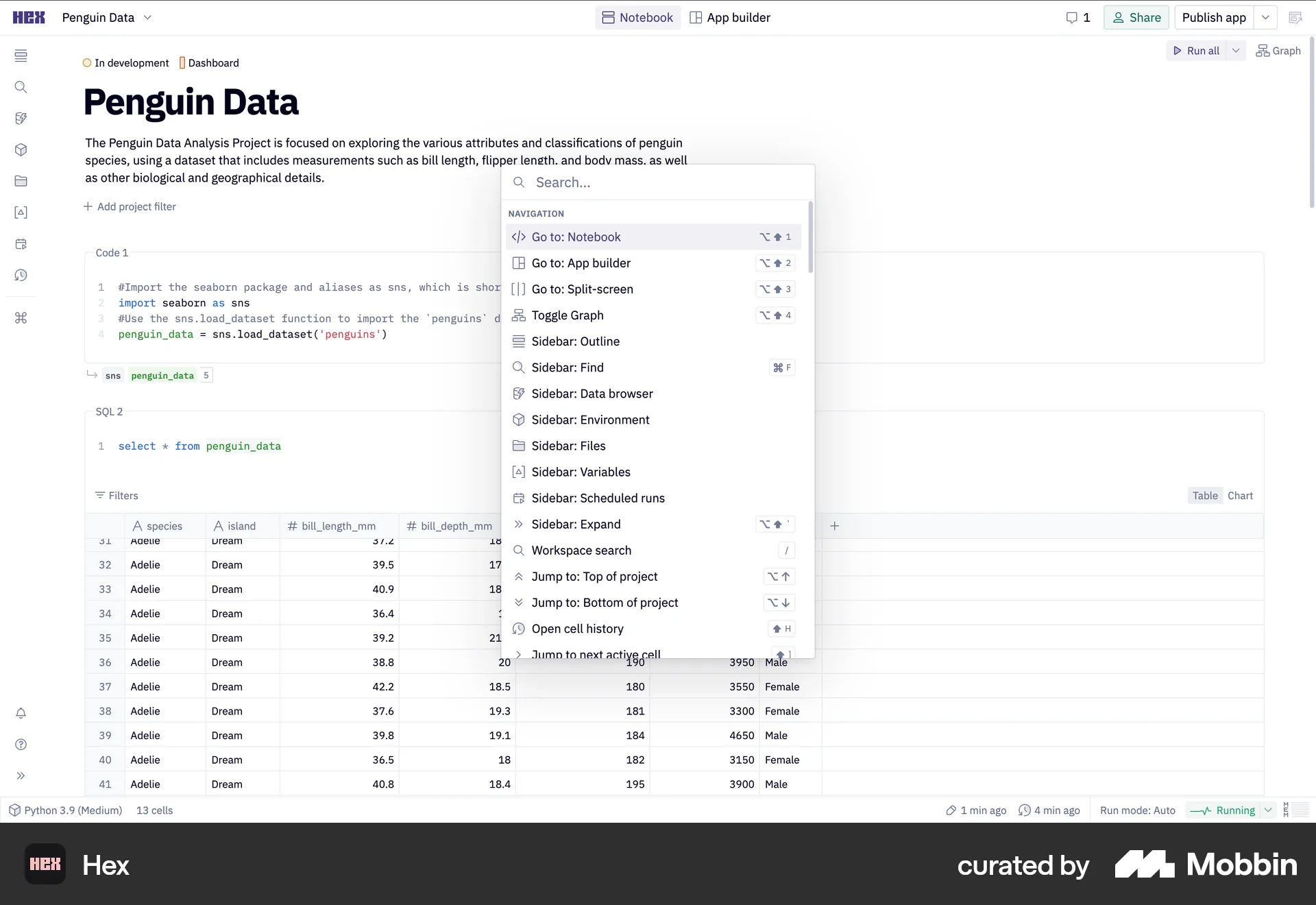The image size is (1316, 905).
Task: Open the Files sidebar icon
Action: click(x=21, y=181)
